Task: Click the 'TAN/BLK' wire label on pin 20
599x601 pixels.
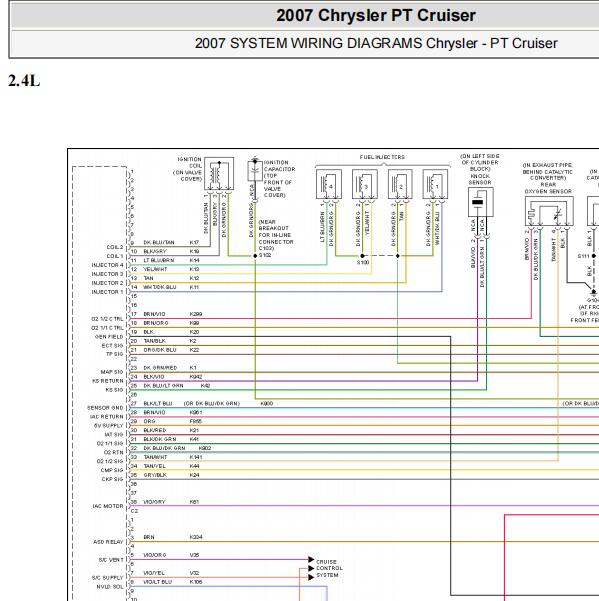Action: (154, 341)
